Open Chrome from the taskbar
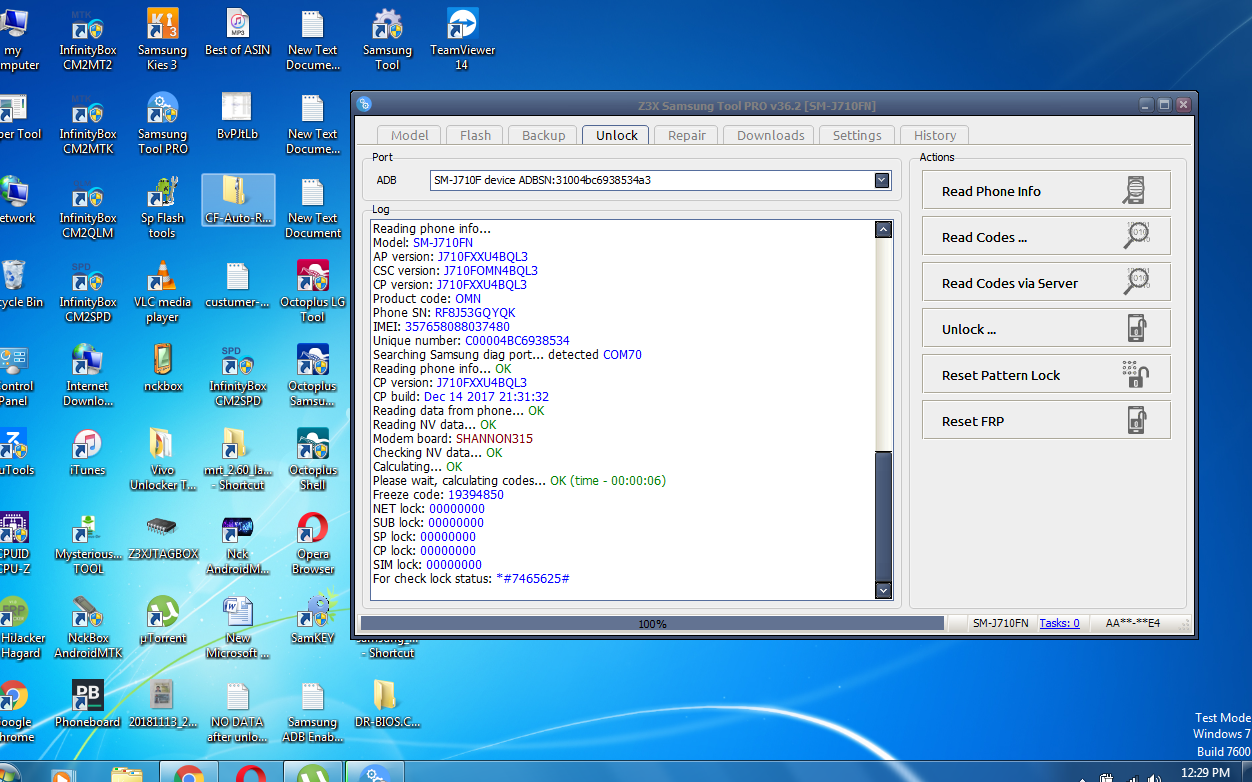Screen dimensions: 1252x782 187,774
